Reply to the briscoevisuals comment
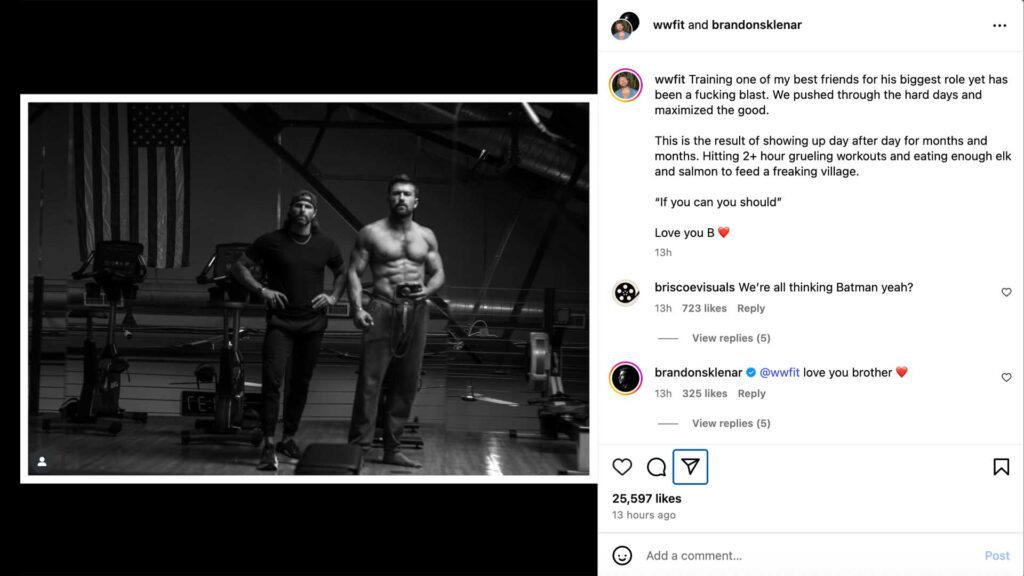This screenshot has width=1024, height=576. [x=751, y=309]
